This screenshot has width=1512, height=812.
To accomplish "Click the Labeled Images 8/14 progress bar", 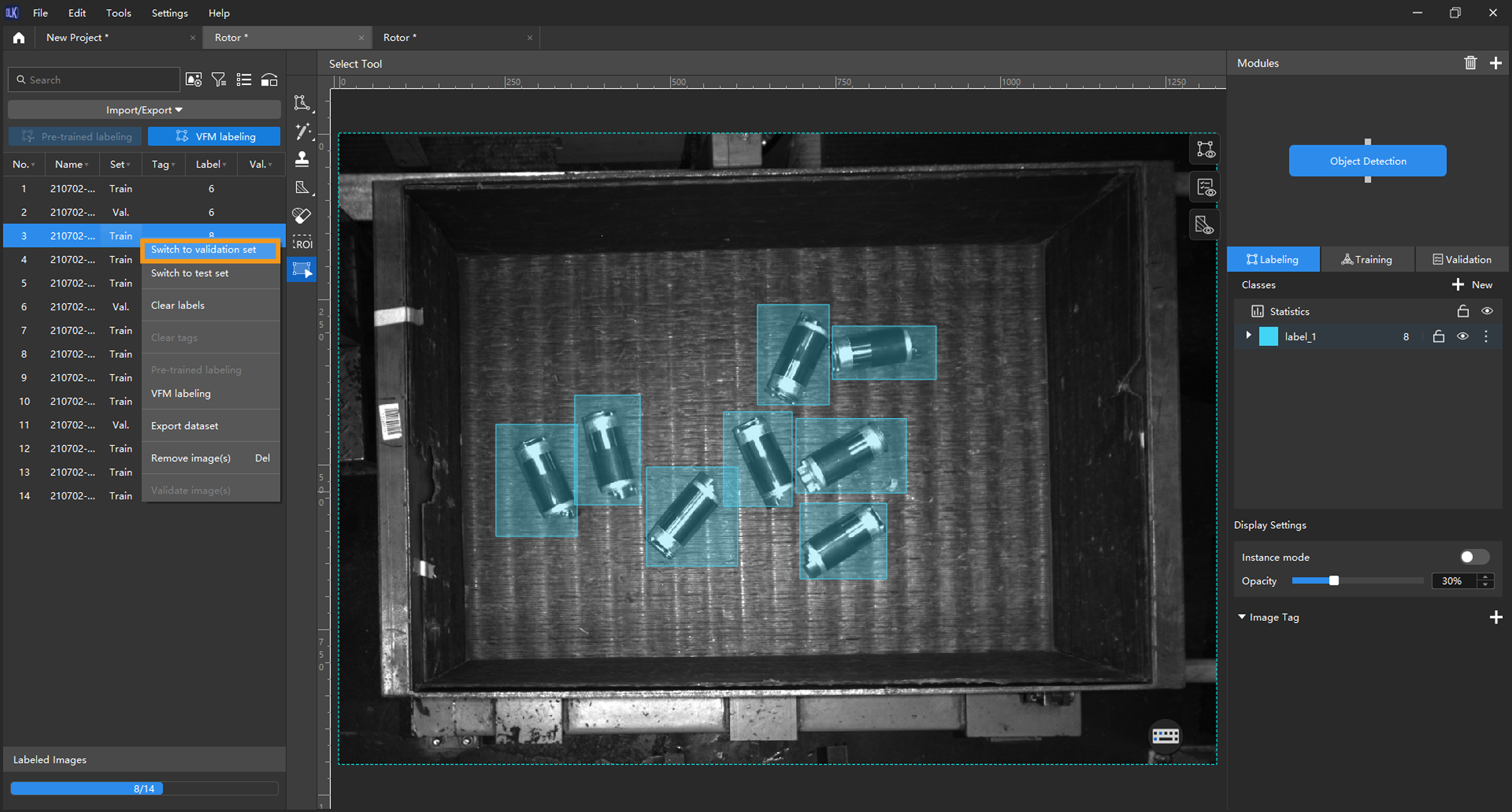I will pos(144,788).
